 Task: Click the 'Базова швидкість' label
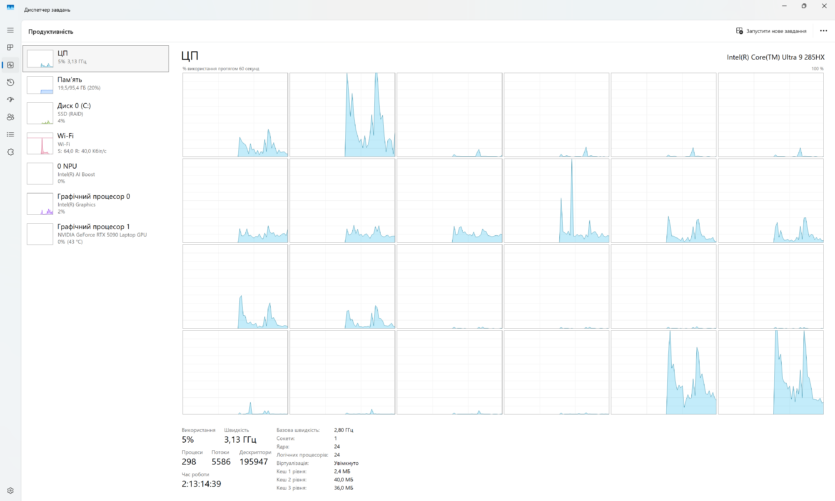pos(298,430)
